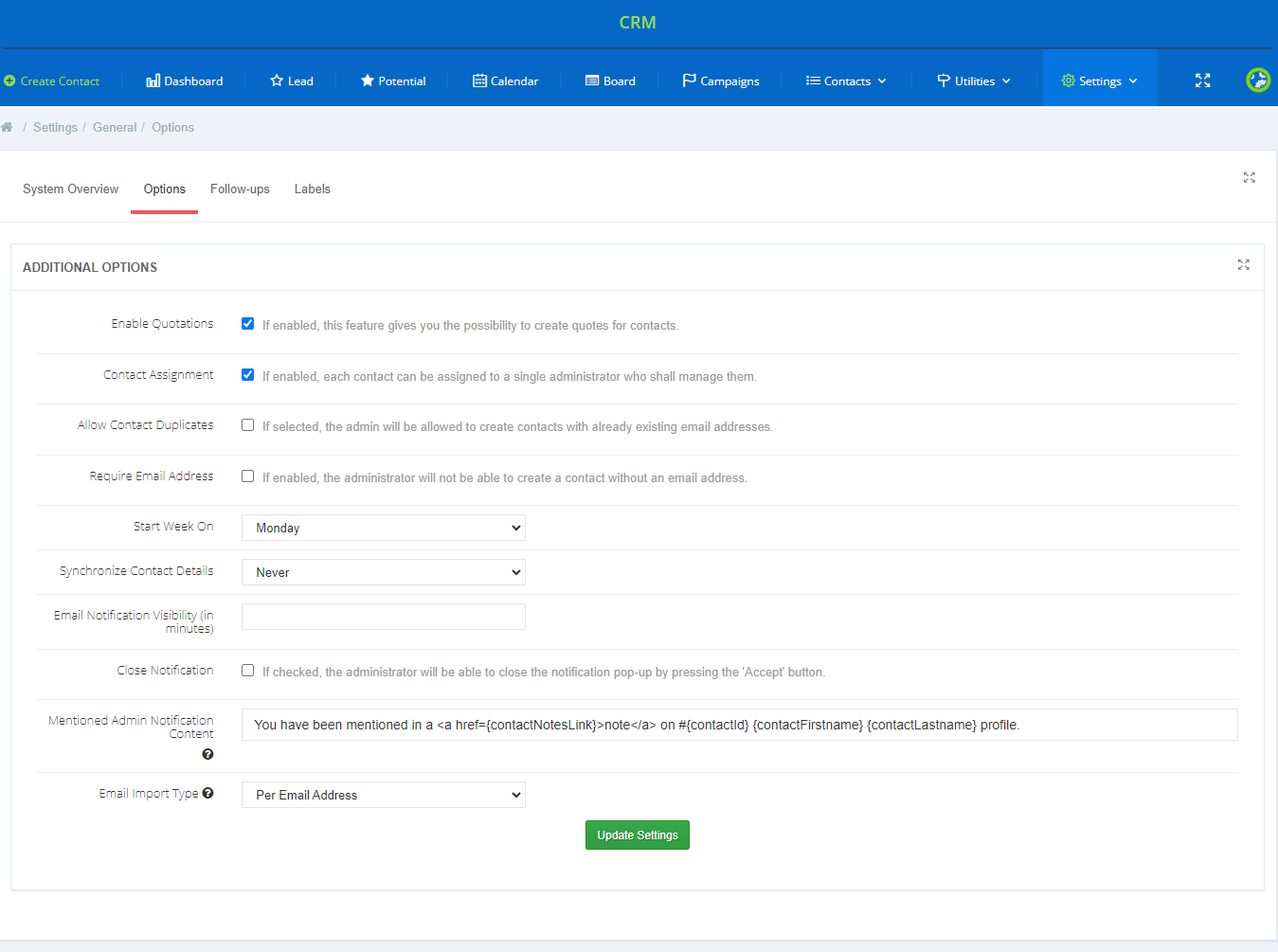Click the CRM title text
The image size is (1278, 952).
click(638, 23)
